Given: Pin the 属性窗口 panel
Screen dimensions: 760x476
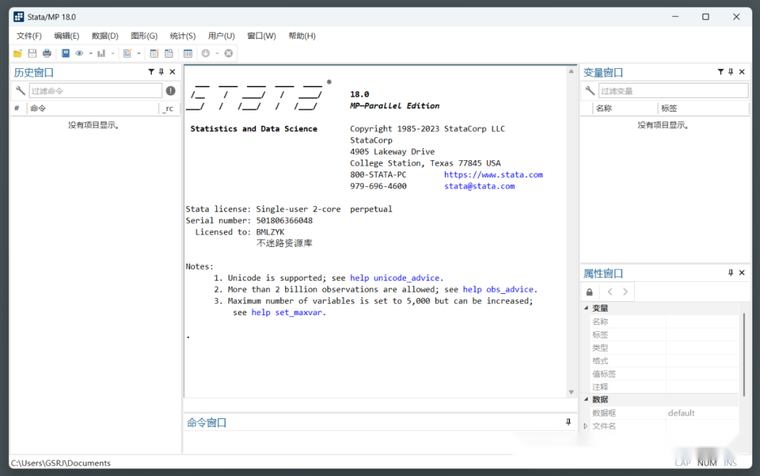Looking at the screenshot, I should (731, 272).
